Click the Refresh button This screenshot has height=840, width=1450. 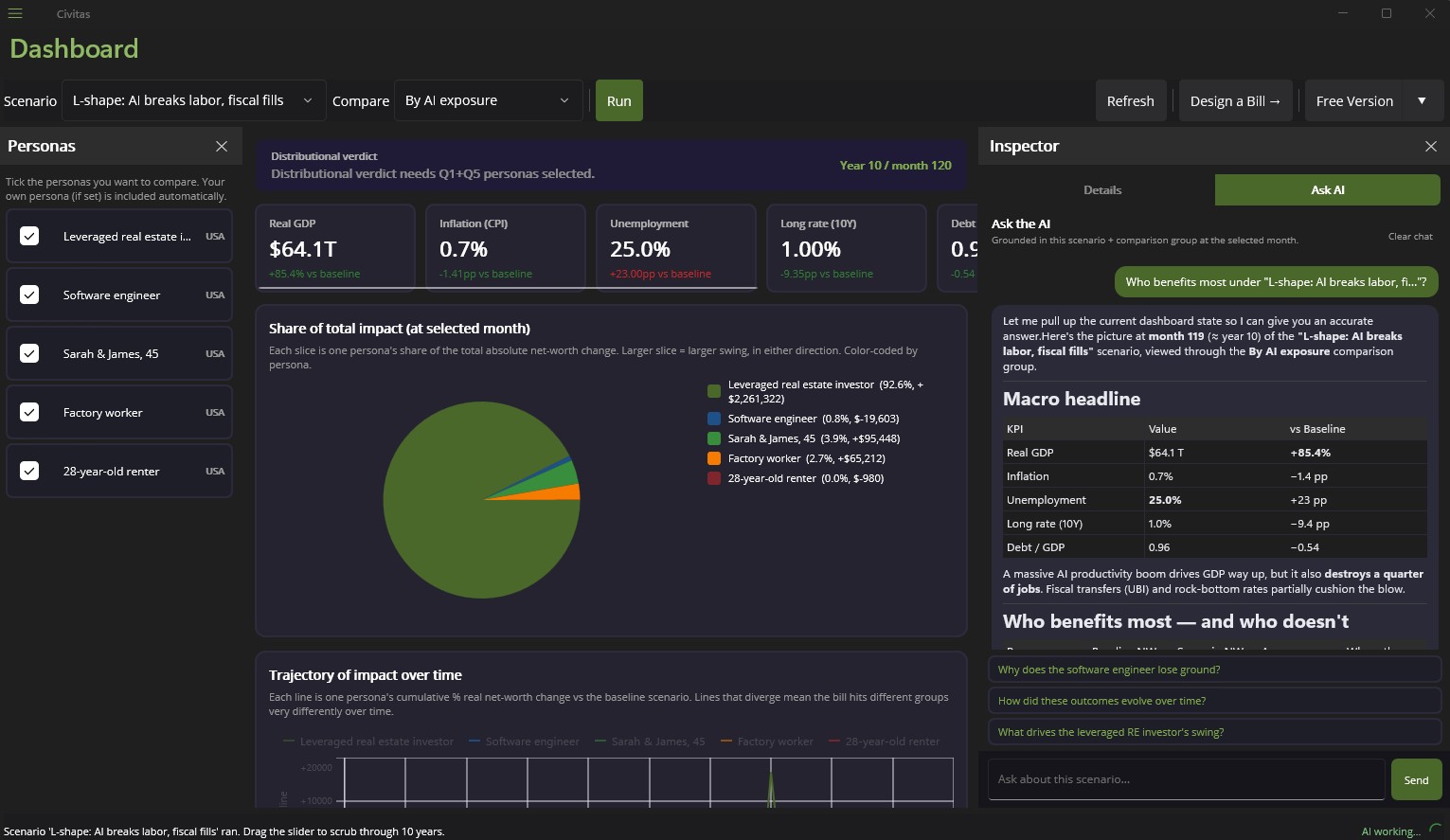coord(1131,100)
